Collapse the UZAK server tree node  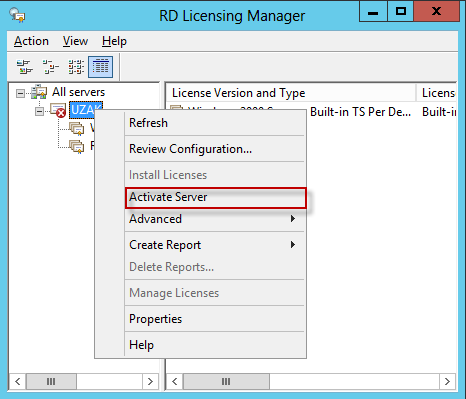tap(39, 111)
